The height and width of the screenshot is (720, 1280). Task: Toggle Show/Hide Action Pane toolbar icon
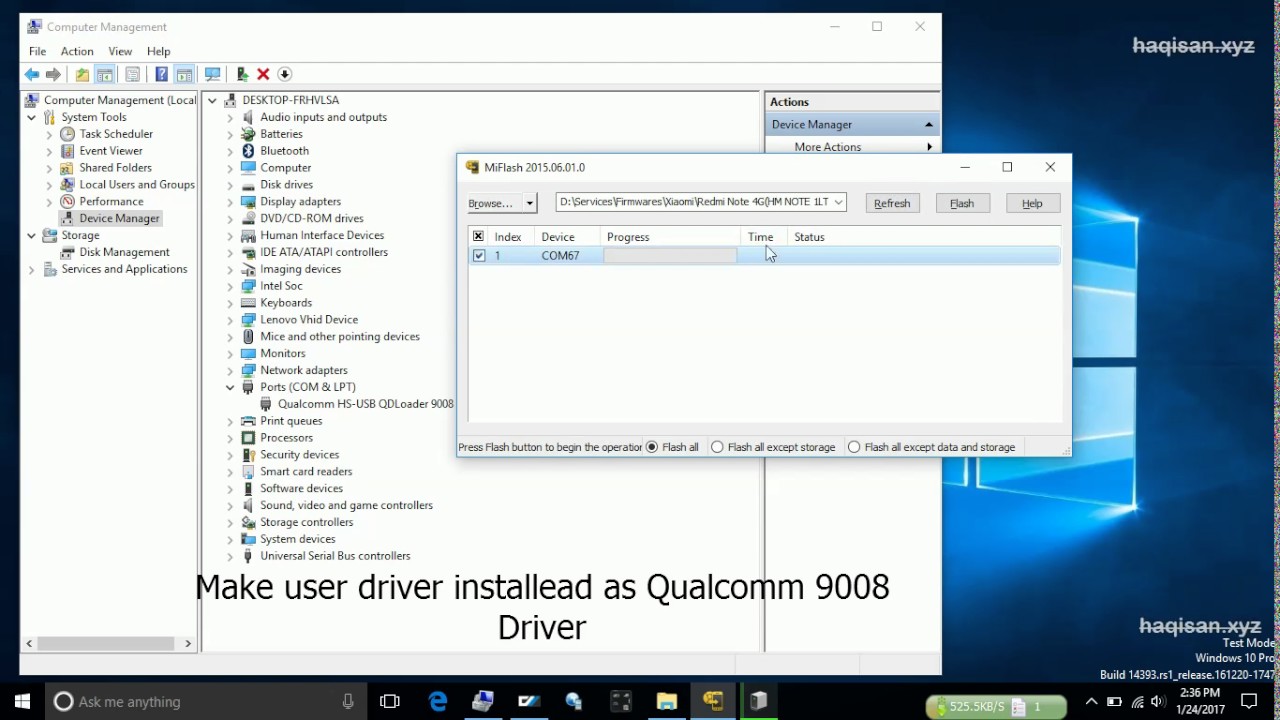(184, 74)
